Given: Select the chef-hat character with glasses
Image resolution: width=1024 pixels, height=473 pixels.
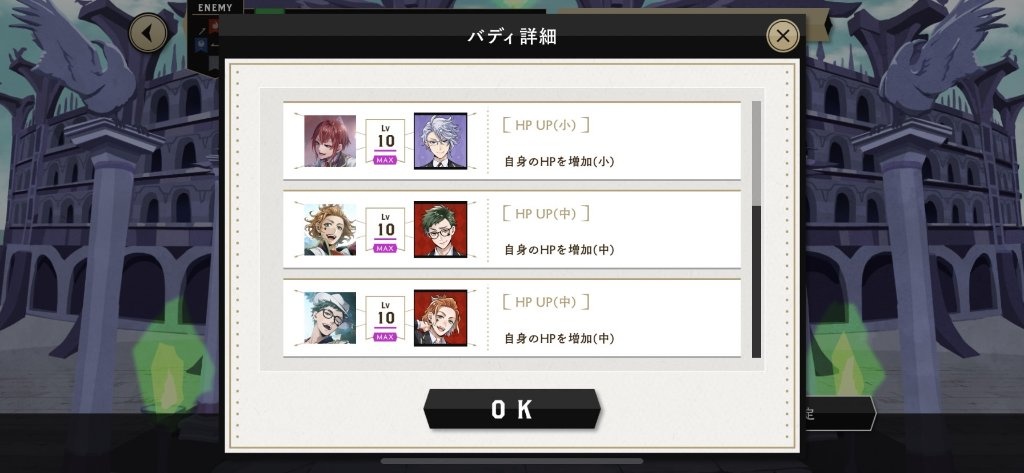Looking at the screenshot, I should [330, 318].
